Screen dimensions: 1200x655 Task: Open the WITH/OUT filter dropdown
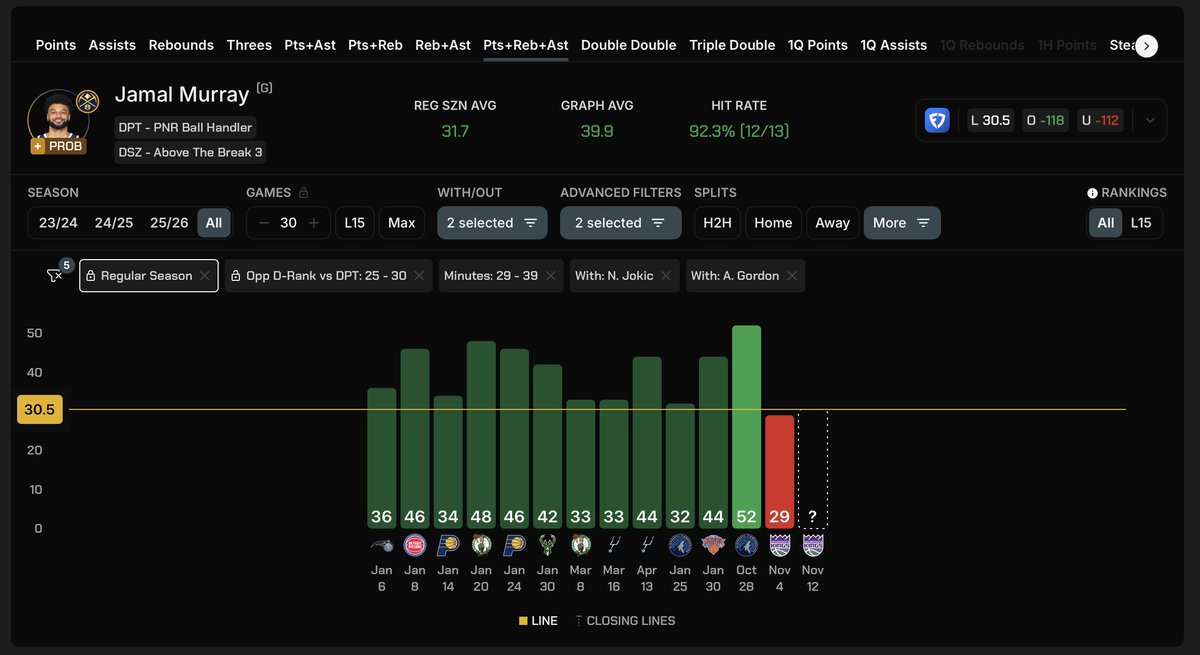pyautogui.click(x=492, y=223)
